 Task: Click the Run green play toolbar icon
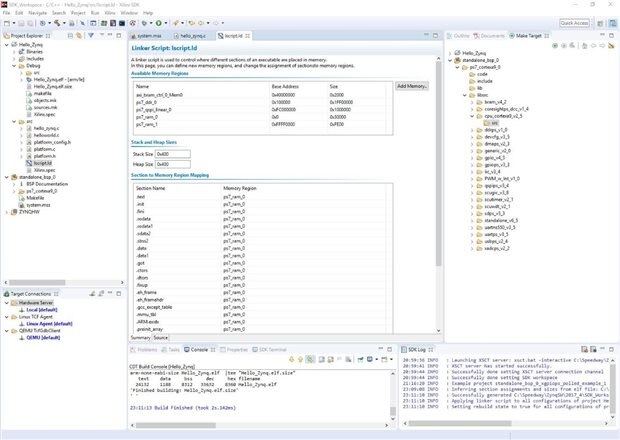(x=158, y=22)
